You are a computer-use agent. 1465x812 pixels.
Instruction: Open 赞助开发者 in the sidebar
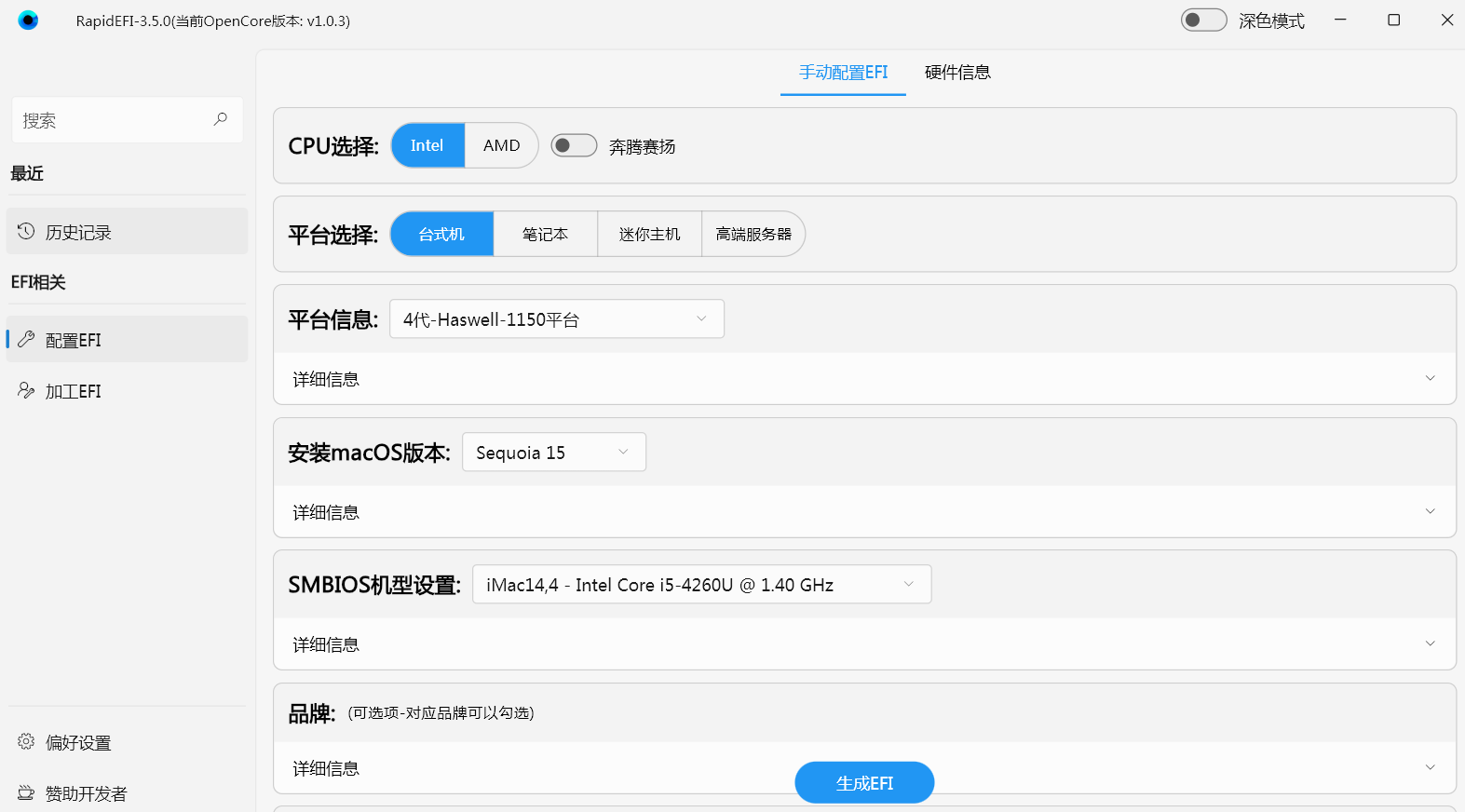128,792
